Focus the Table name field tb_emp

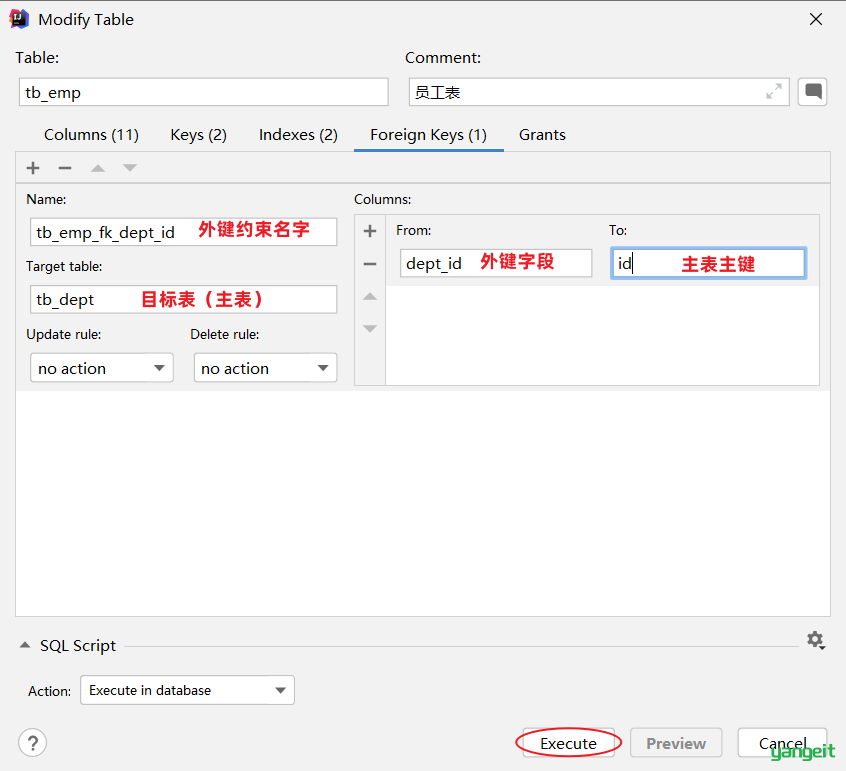pos(203,92)
